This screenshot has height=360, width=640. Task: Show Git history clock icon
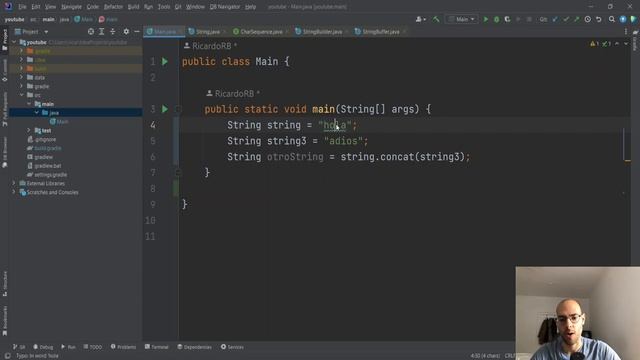(x=587, y=19)
